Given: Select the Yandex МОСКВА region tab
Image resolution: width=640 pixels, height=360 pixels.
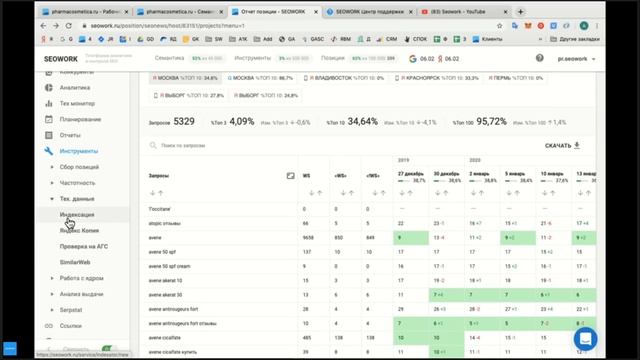Looking at the screenshot, I should 185,78.
